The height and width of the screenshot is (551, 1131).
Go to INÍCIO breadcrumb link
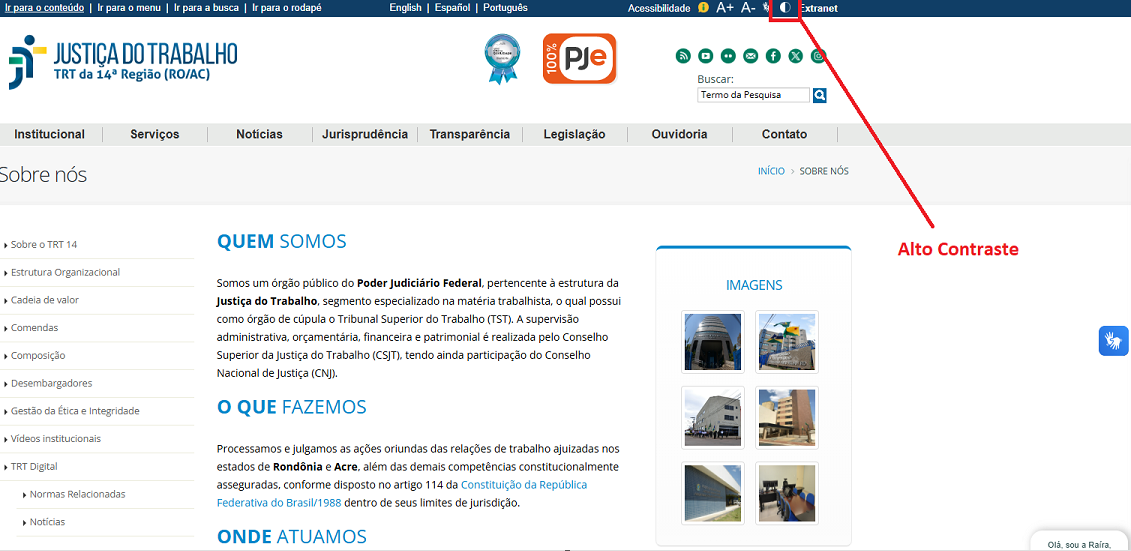771,171
